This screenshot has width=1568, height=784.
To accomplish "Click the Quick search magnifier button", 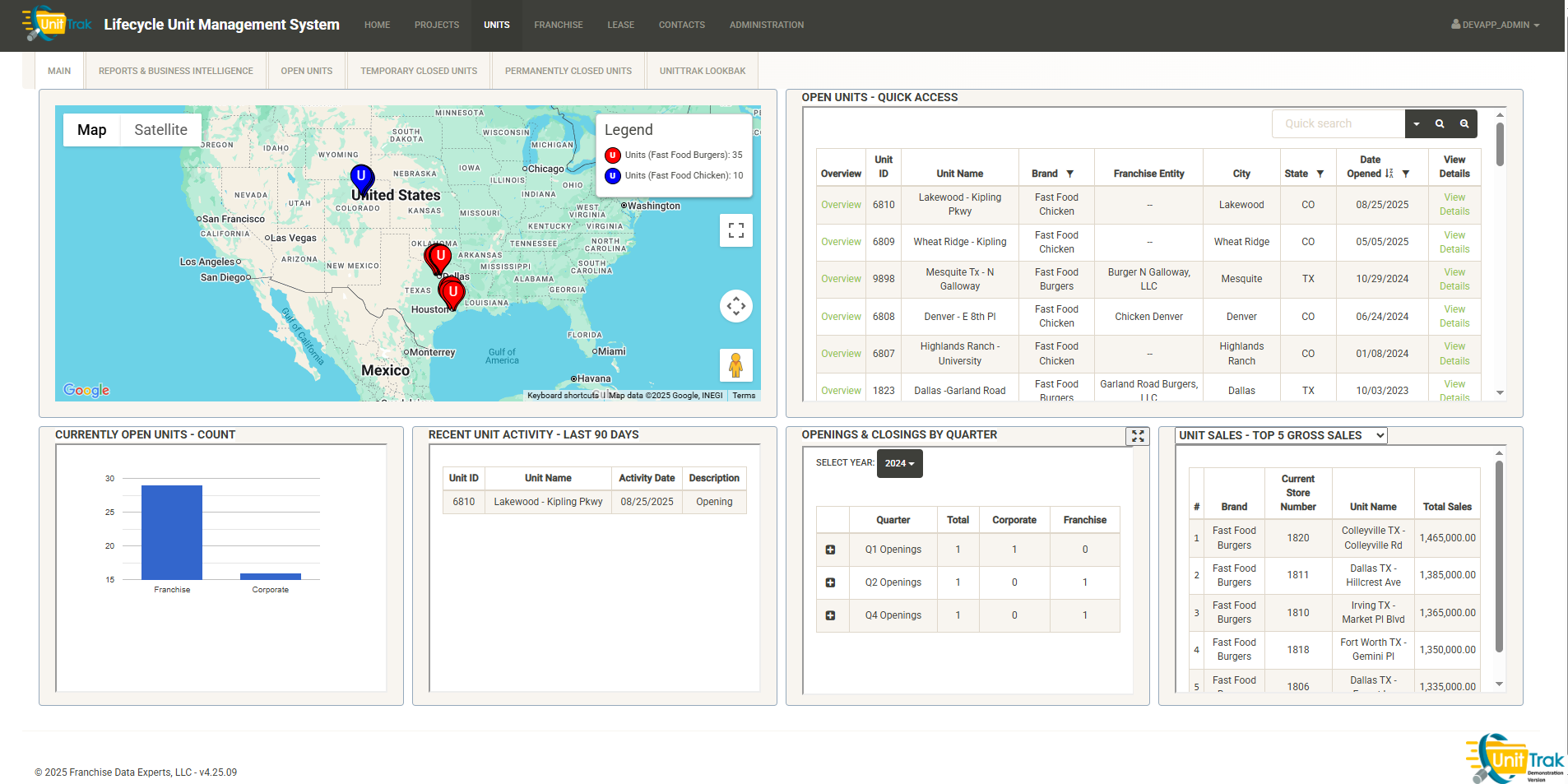I will point(1440,124).
